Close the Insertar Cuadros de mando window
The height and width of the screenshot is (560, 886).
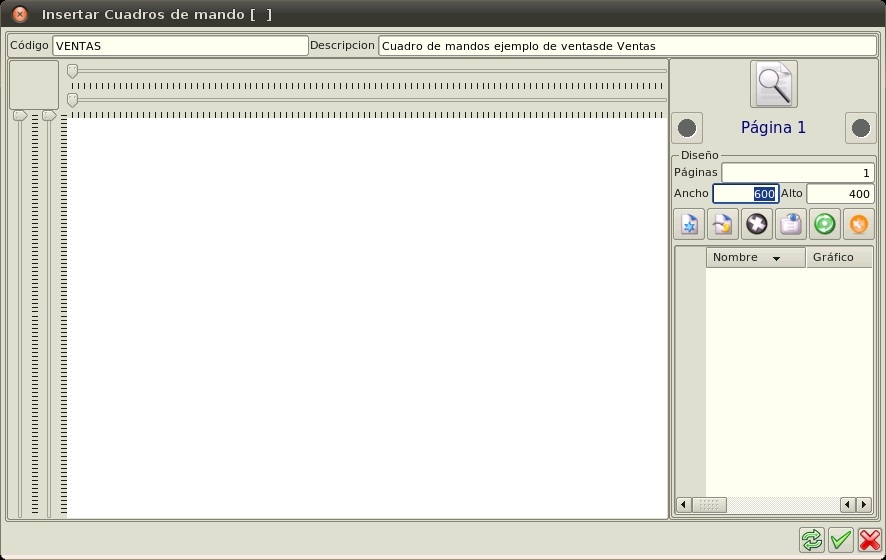(x=20, y=14)
